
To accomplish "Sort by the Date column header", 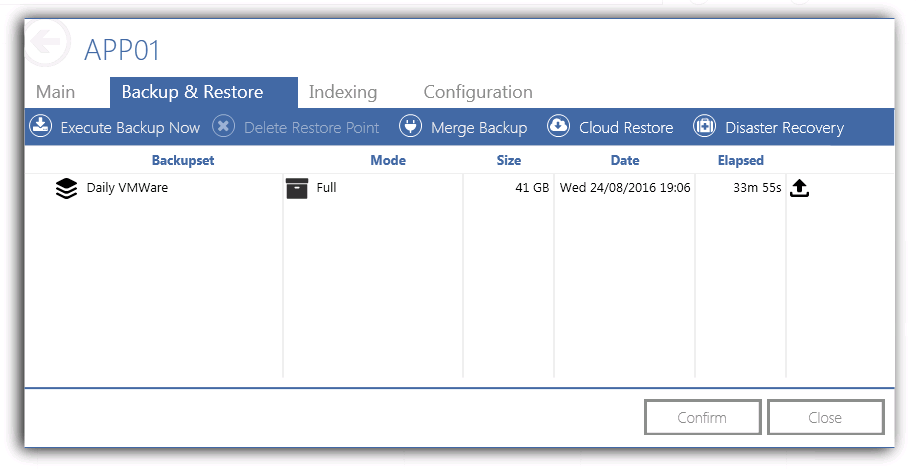I will coord(624,160).
